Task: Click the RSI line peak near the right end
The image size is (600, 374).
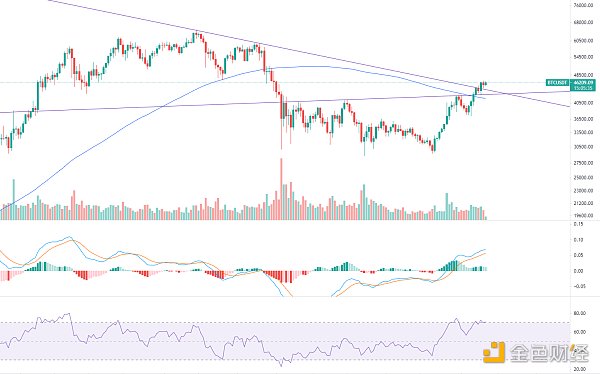Action: coord(456,318)
